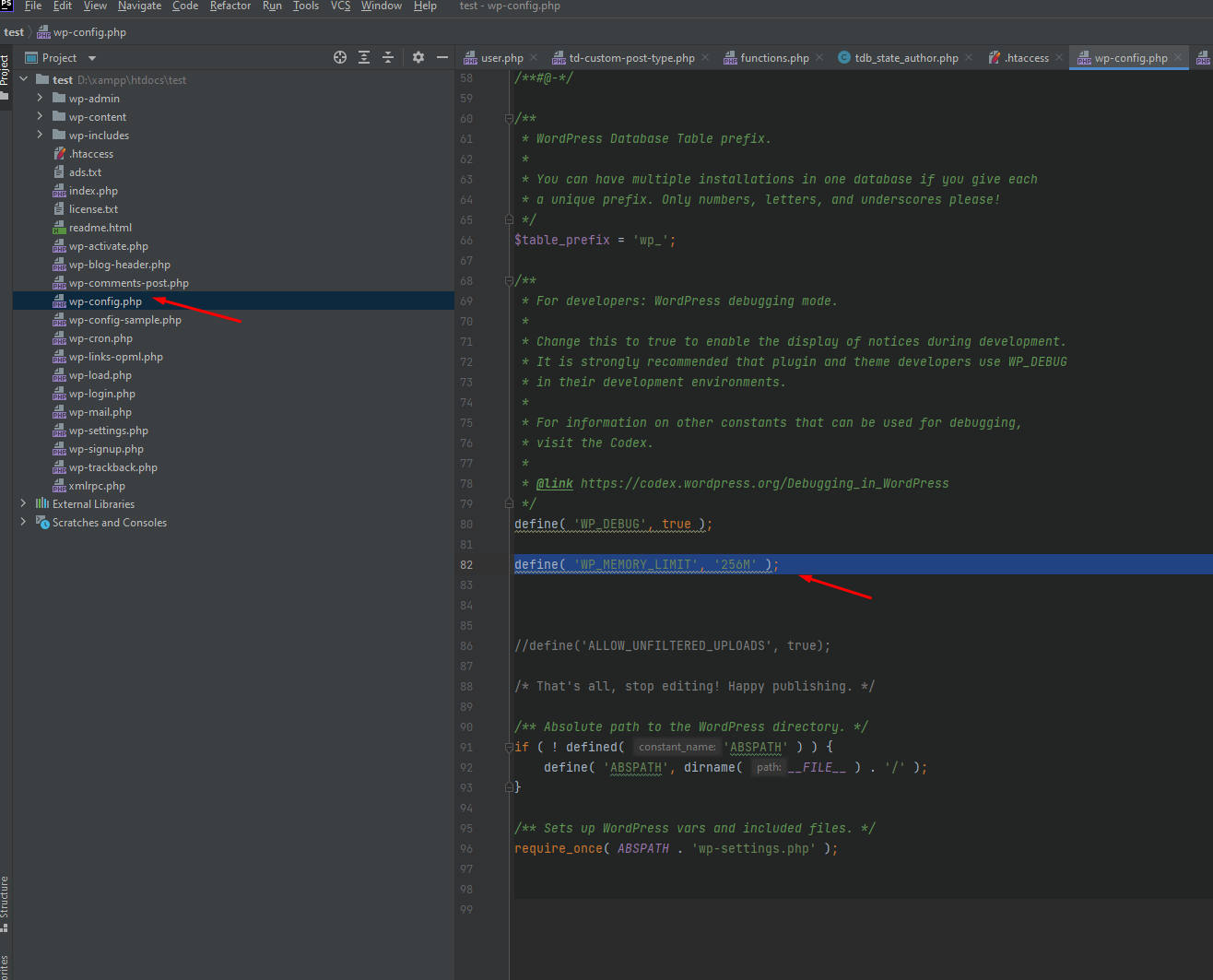Hide the Project panel with minus icon
The image size is (1213, 980).
(x=442, y=57)
